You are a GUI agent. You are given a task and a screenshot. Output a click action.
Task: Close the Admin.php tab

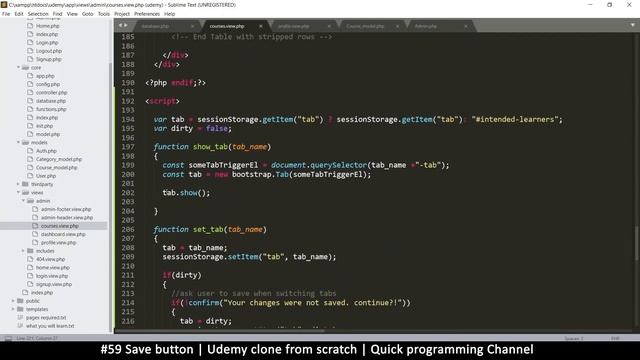click(466, 26)
